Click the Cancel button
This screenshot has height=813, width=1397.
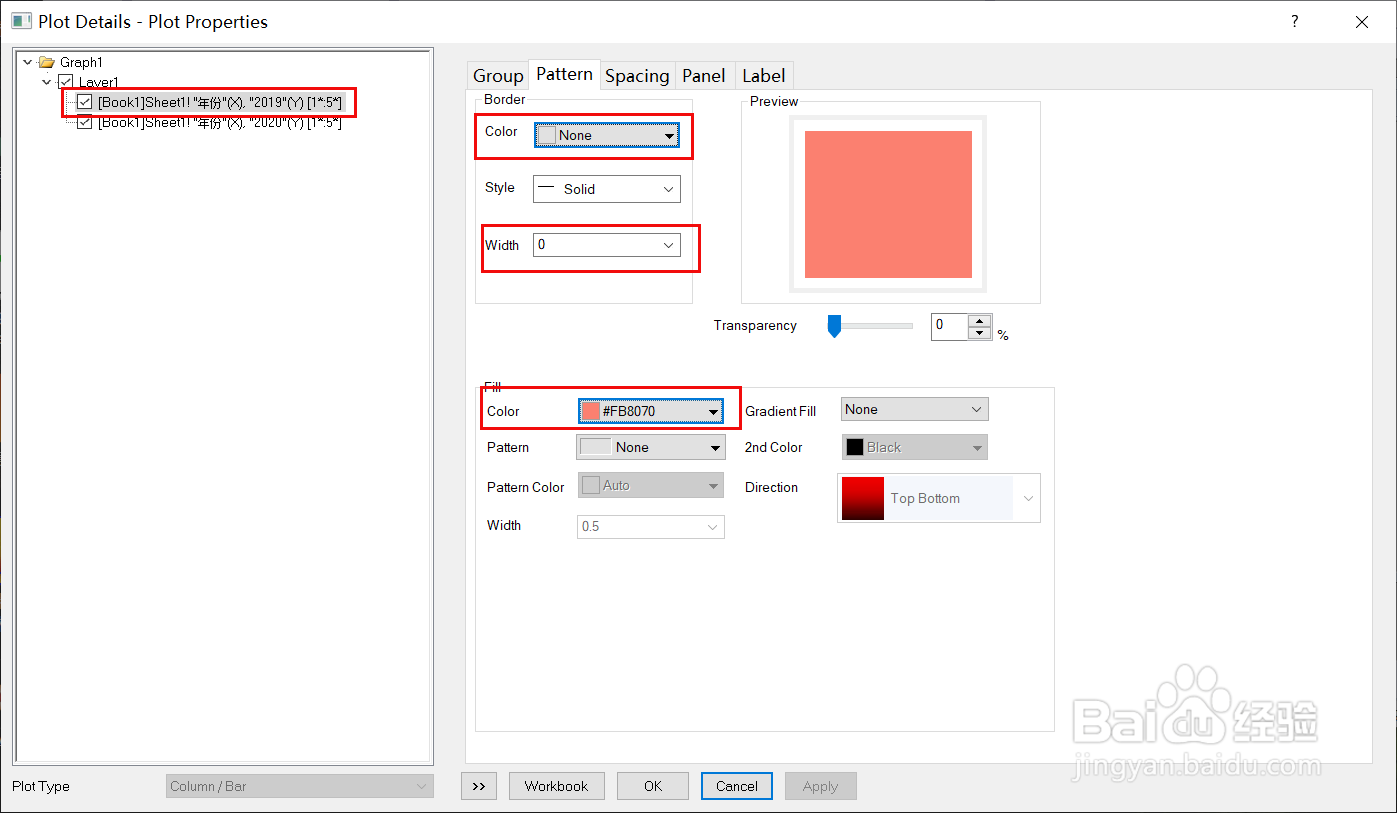(737, 786)
